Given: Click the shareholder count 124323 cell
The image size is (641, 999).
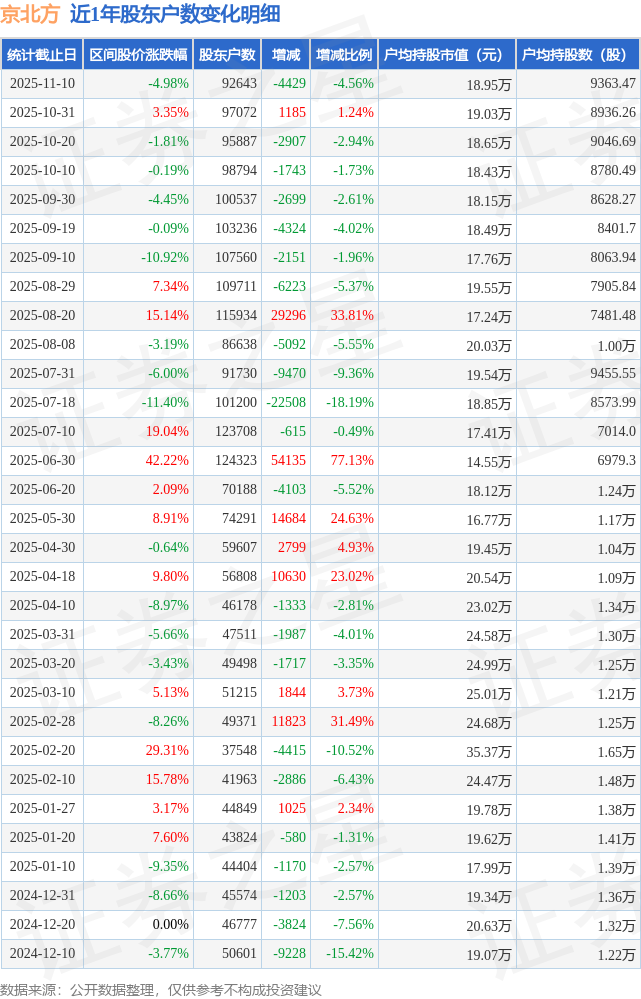Looking at the screenshot, I should [x=235, y=461].
